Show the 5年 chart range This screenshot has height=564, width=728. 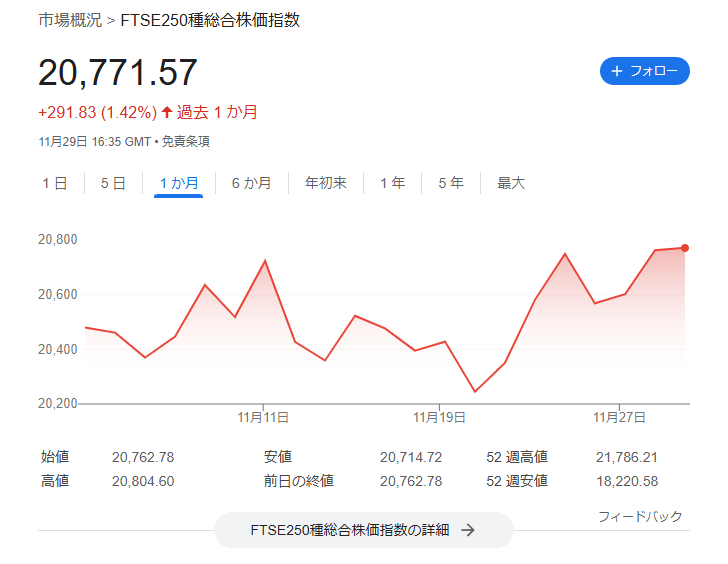click(x=451, y=183)
